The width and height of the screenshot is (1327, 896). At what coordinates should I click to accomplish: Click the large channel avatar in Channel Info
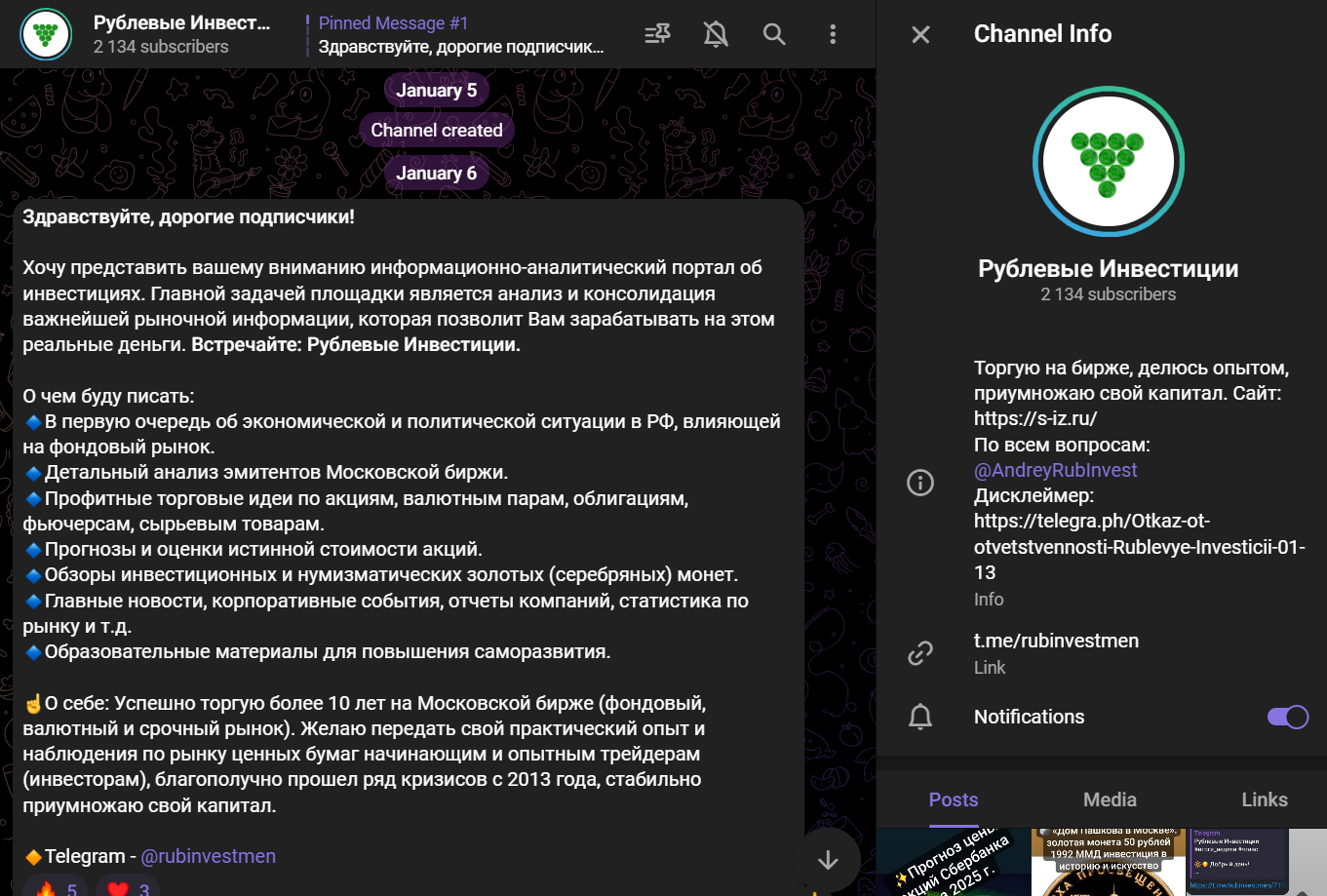[x=1109, y=163]
